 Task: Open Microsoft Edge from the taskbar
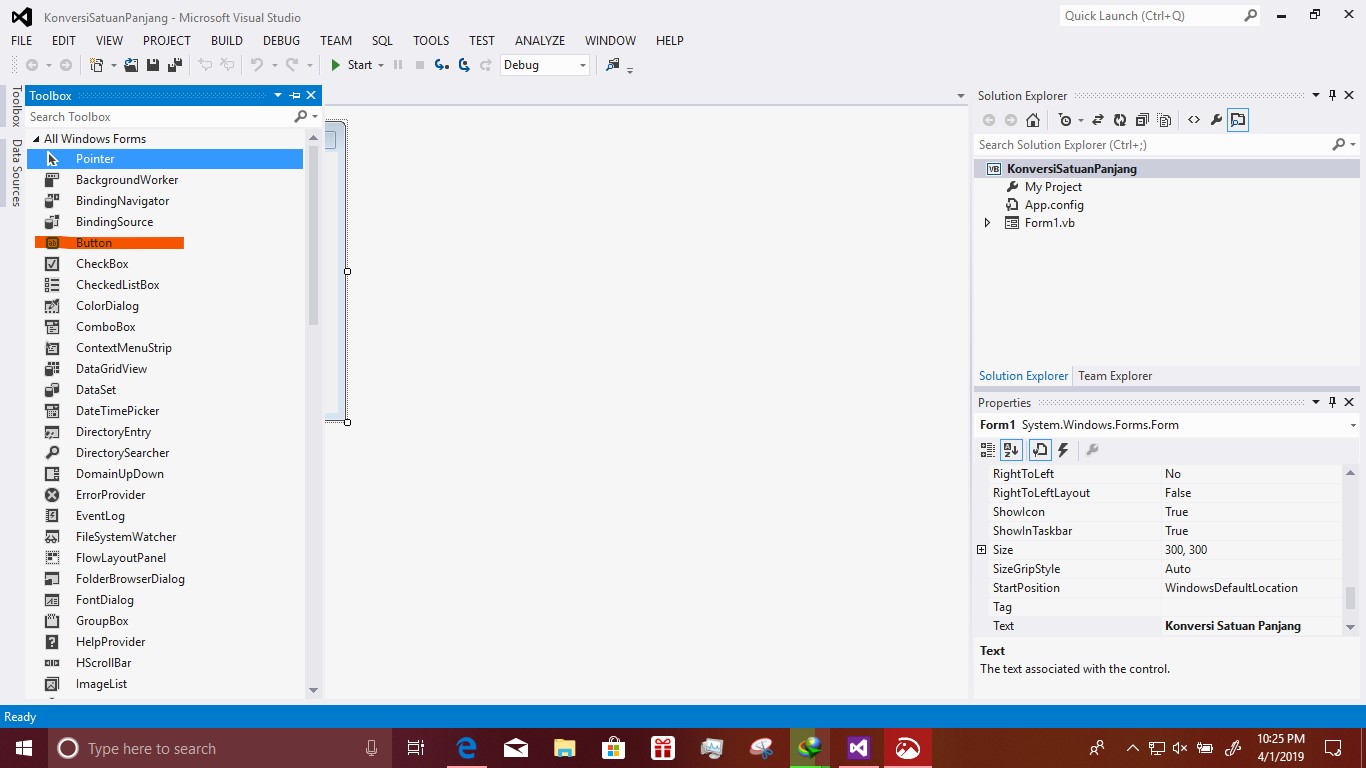click(466, 747)
